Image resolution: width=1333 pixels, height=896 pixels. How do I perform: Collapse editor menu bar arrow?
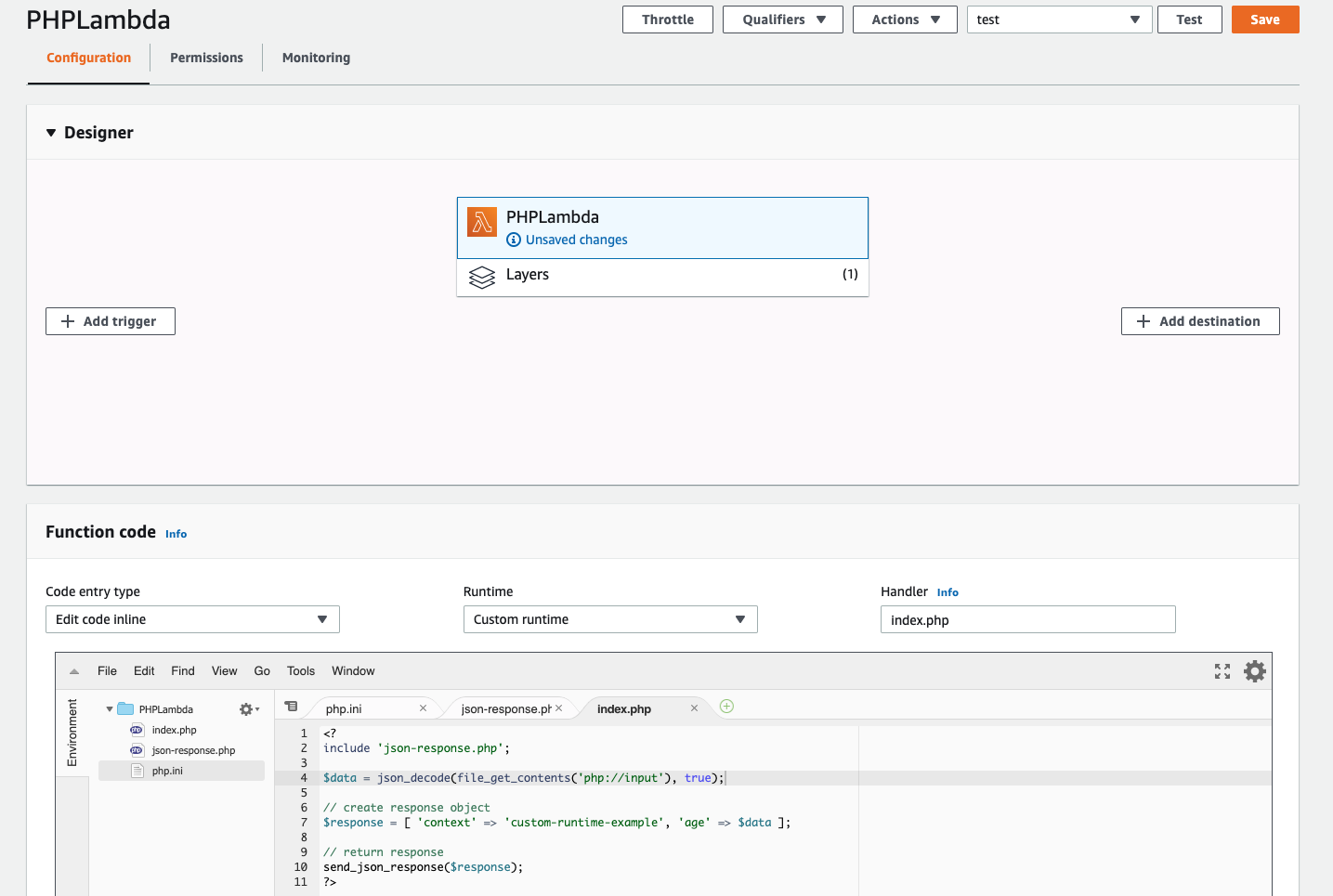tap(74, 671)
